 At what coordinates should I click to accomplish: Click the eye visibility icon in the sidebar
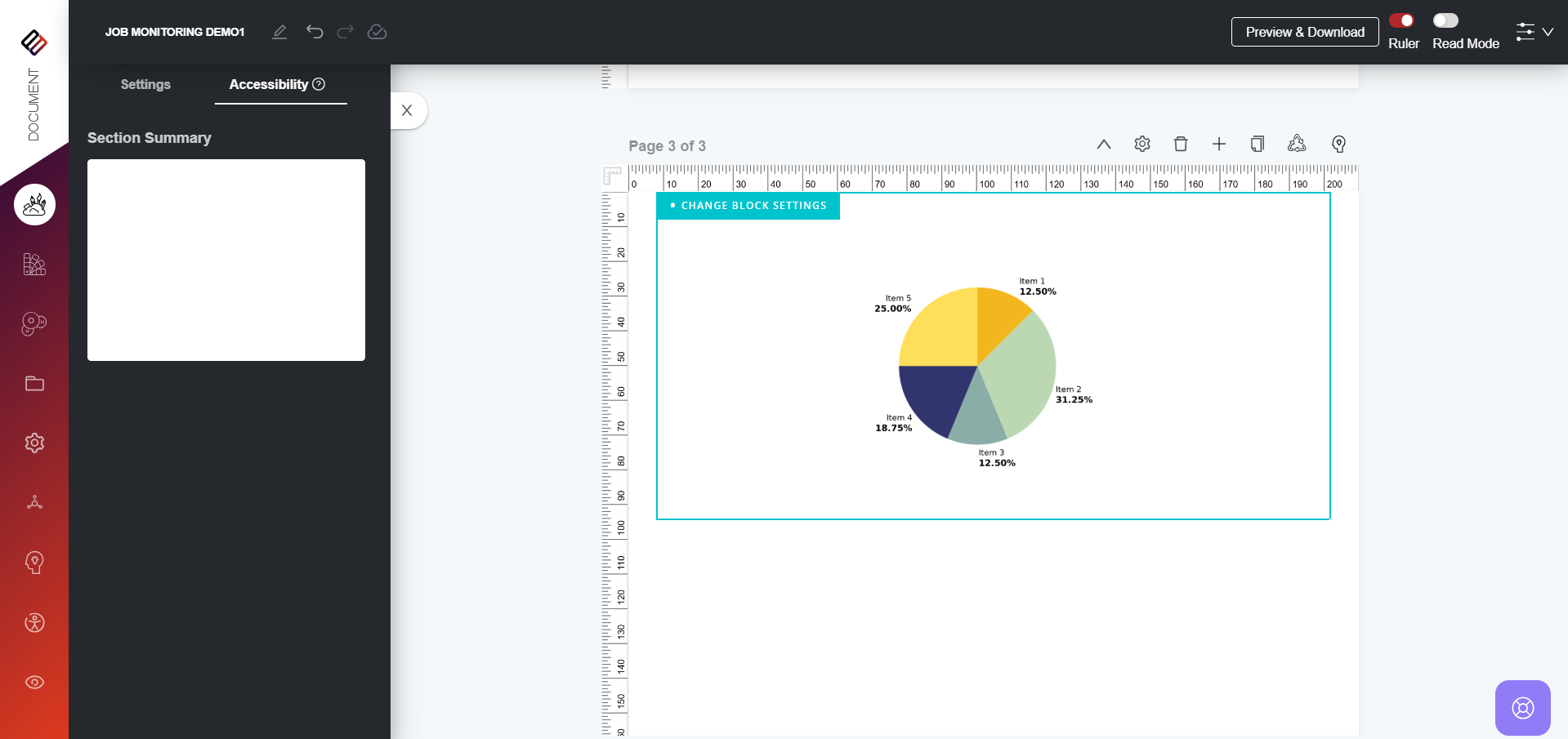click(34, 683)
